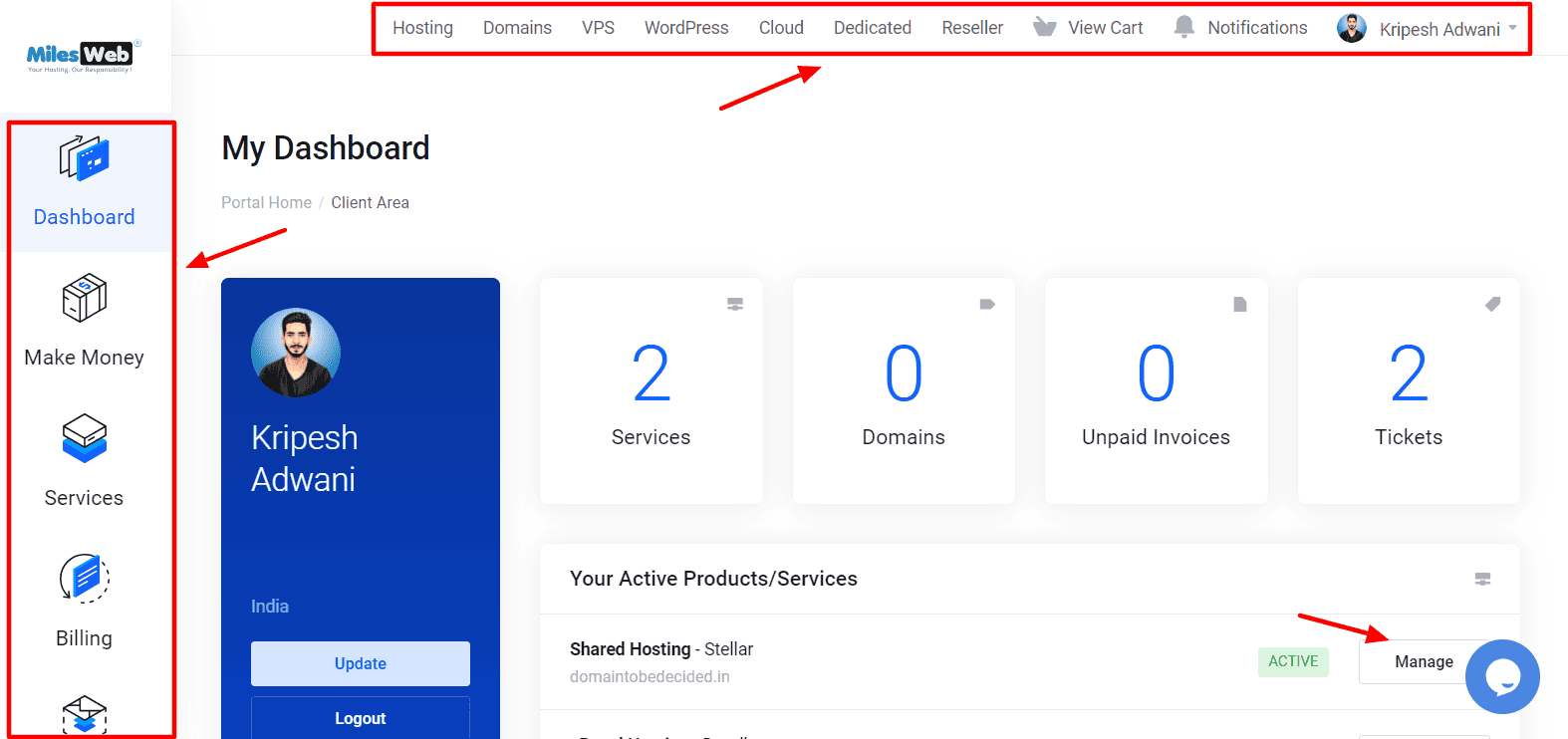
Task: Click the Tickets label on the stat card
Action: (1409, 437)
